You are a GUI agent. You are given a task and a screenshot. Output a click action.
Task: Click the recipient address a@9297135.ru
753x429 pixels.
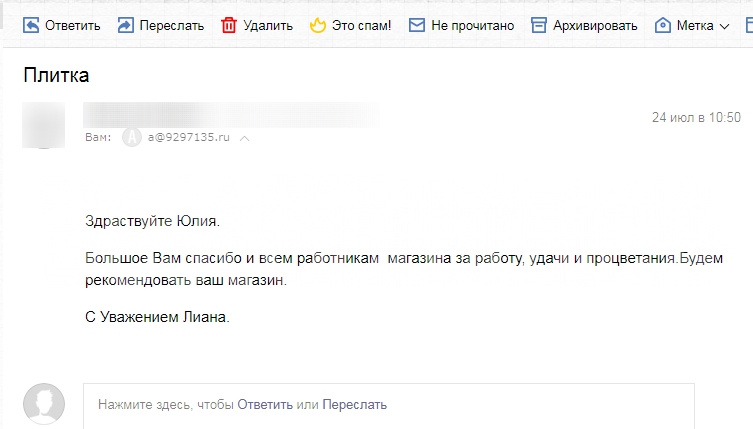coord(189,137)
